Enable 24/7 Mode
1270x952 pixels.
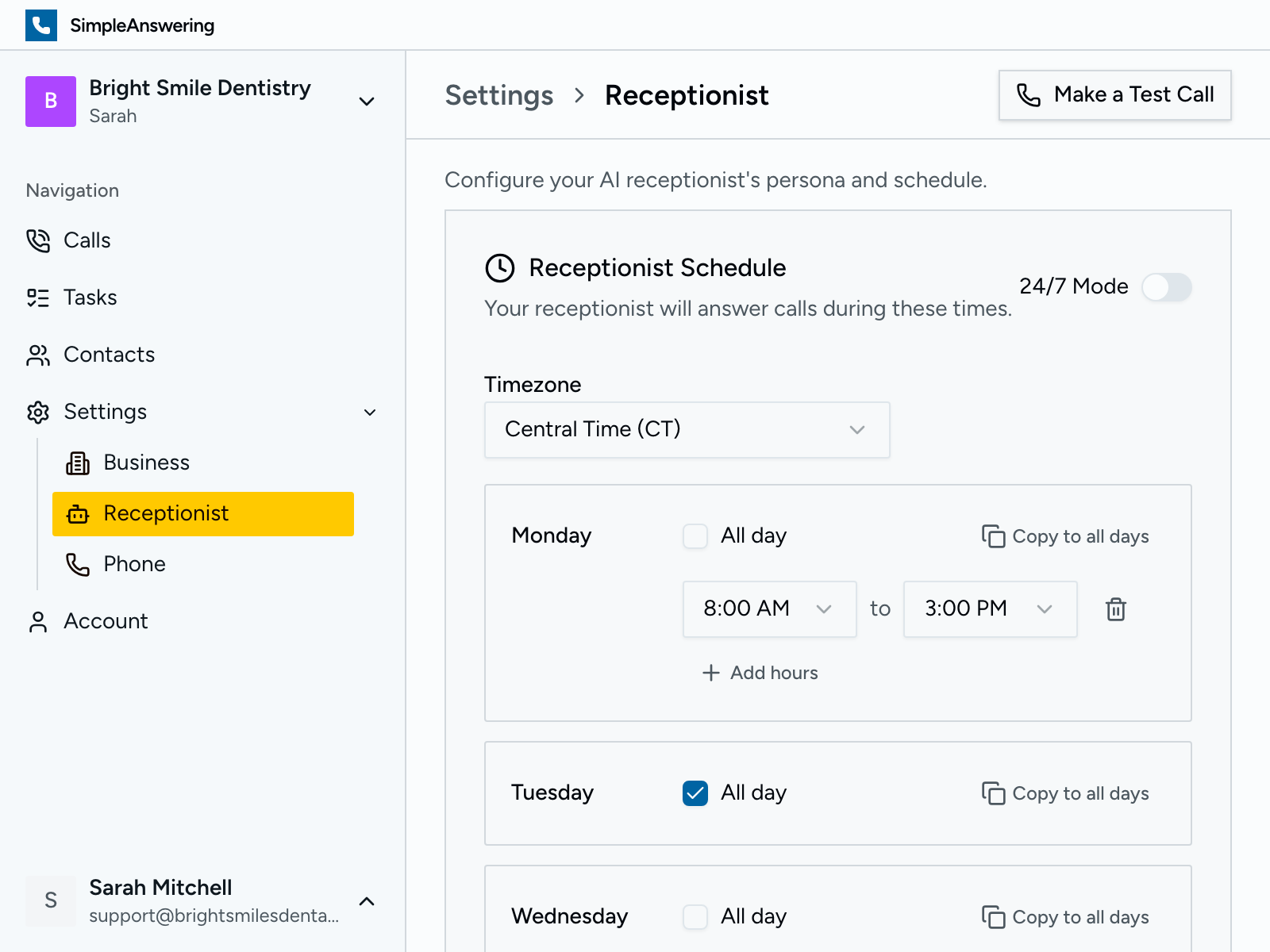pos(1167,287)
